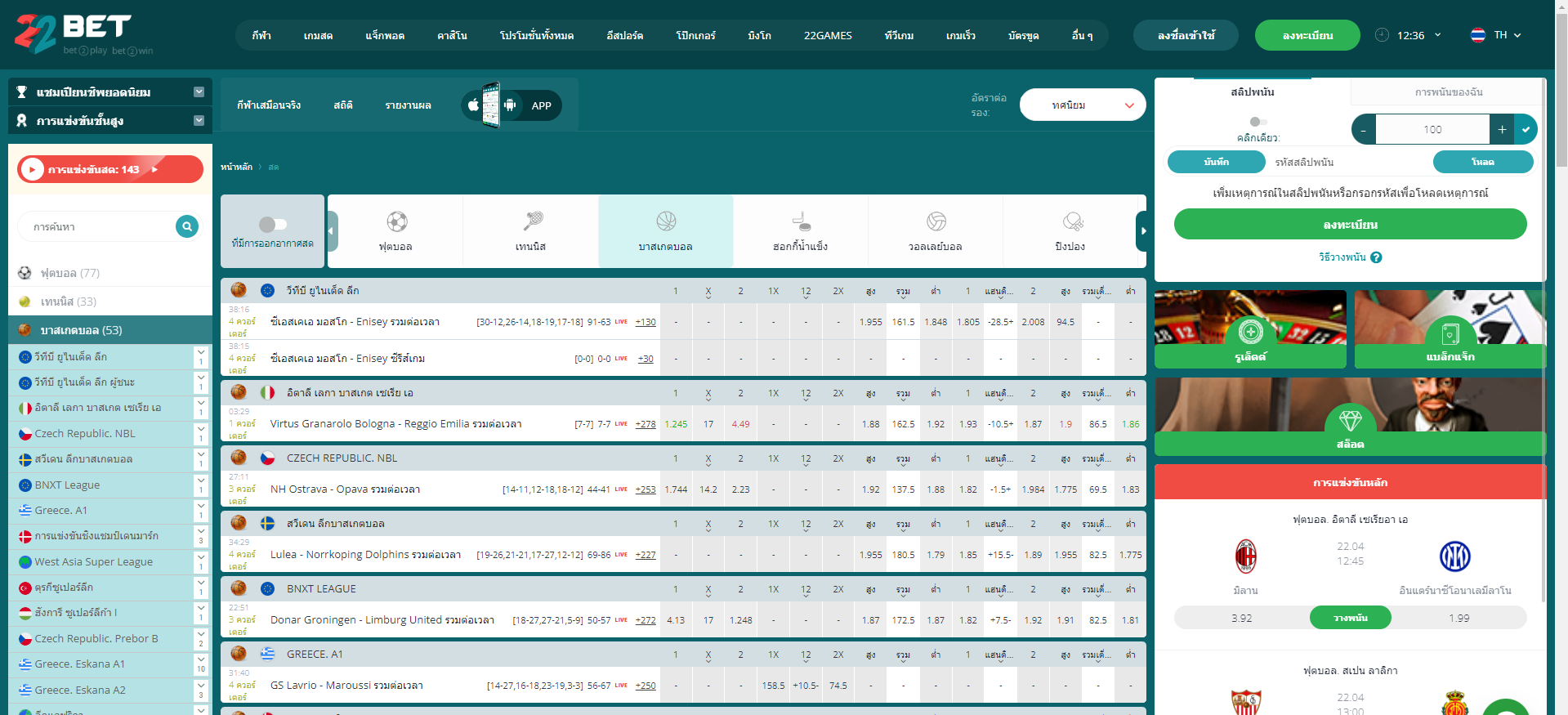Screen dimensions: 1568x715
Task: Open the roulette game thumbnail
Action: 1250,329
